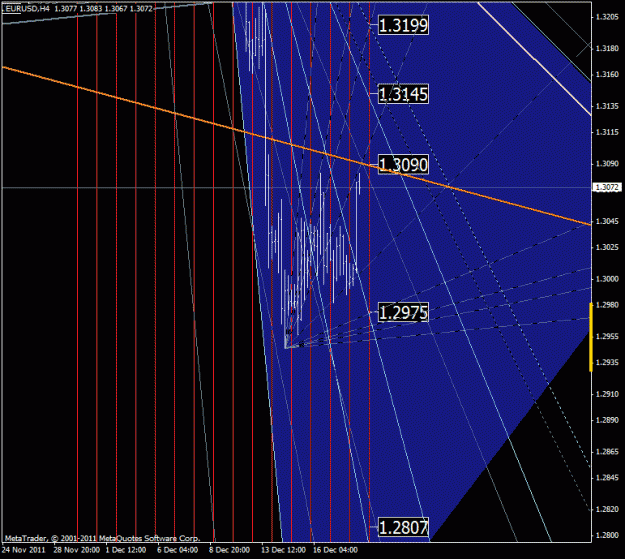Click the 1.3199 price level label
625x559 pixels.
coord(403,25)
